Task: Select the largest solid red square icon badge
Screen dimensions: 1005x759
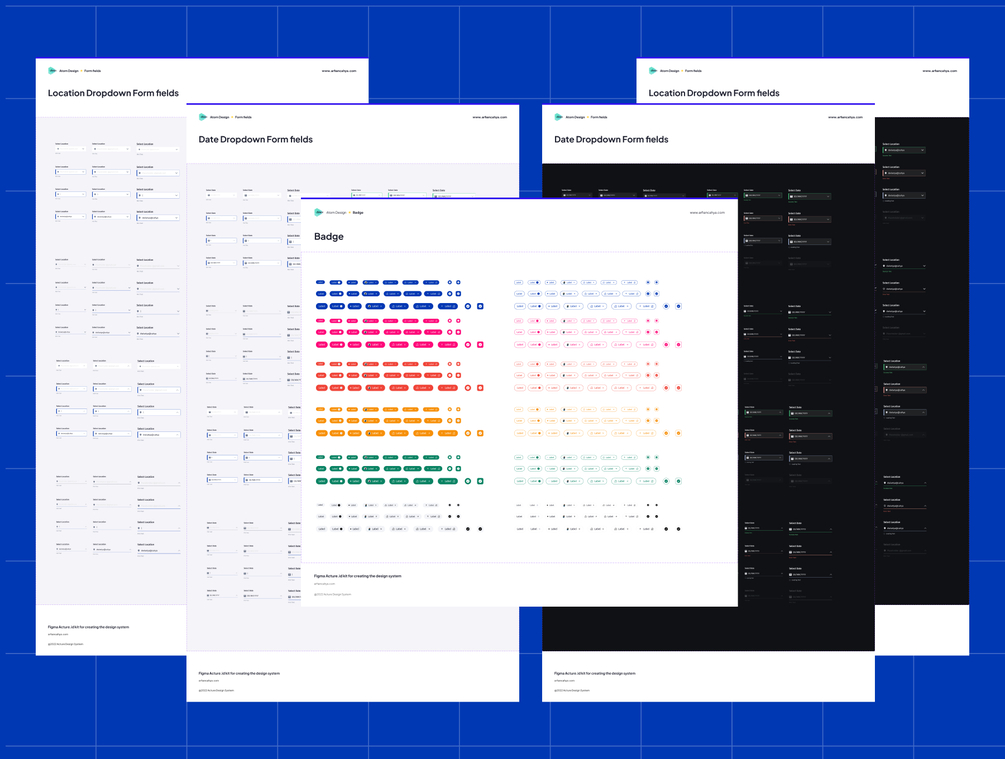Action: click(480, 388)
